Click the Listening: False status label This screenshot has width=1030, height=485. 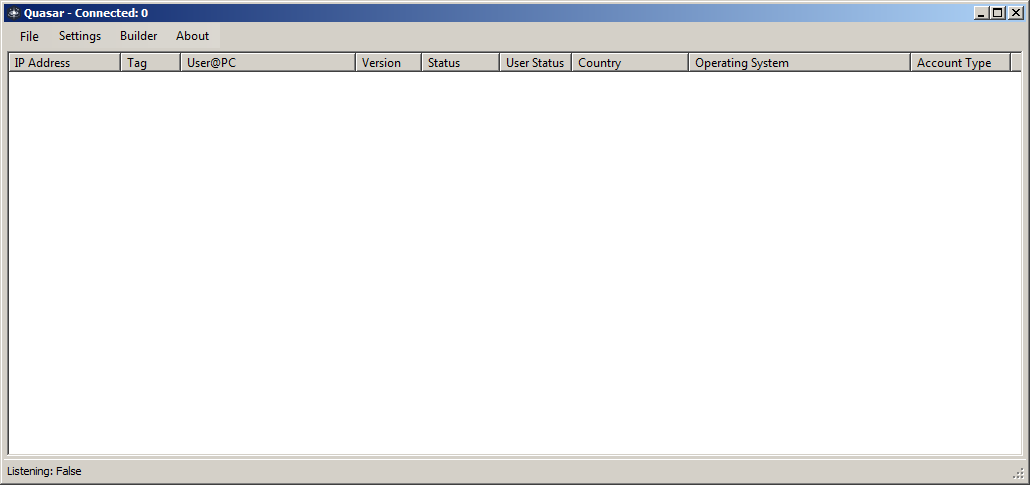pos(45,471)
